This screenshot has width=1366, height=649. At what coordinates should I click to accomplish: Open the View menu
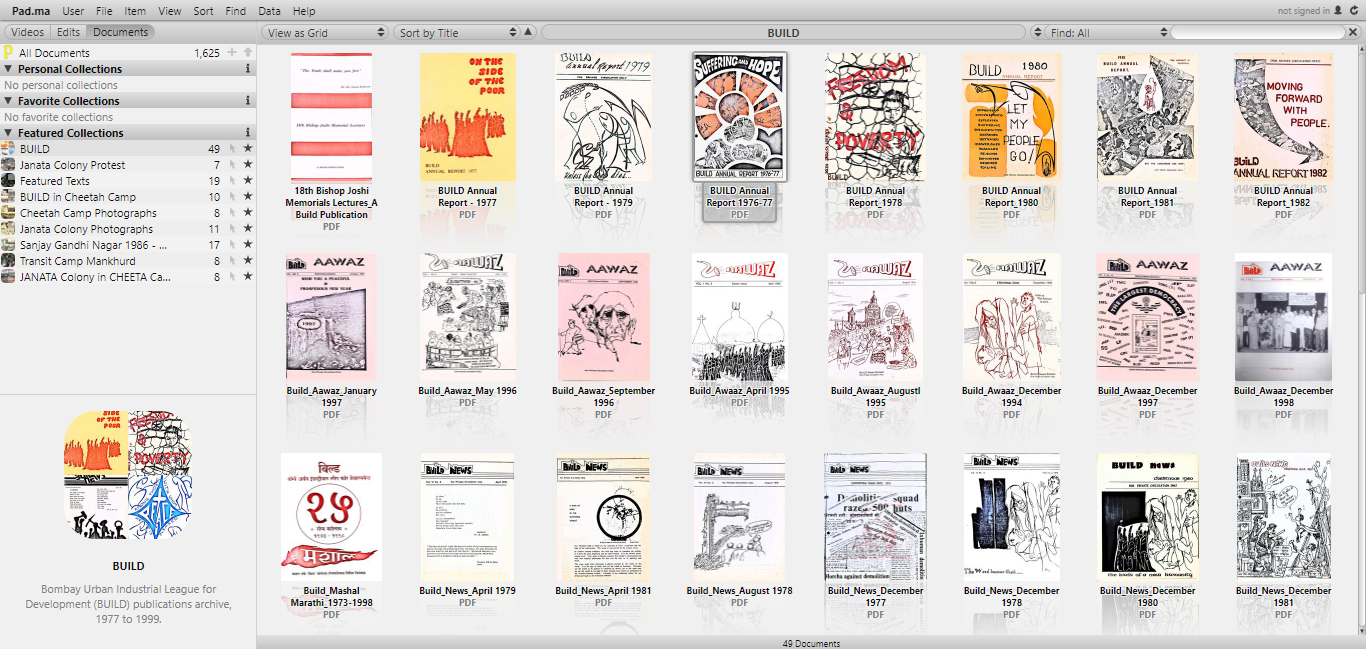pos(170,11)
